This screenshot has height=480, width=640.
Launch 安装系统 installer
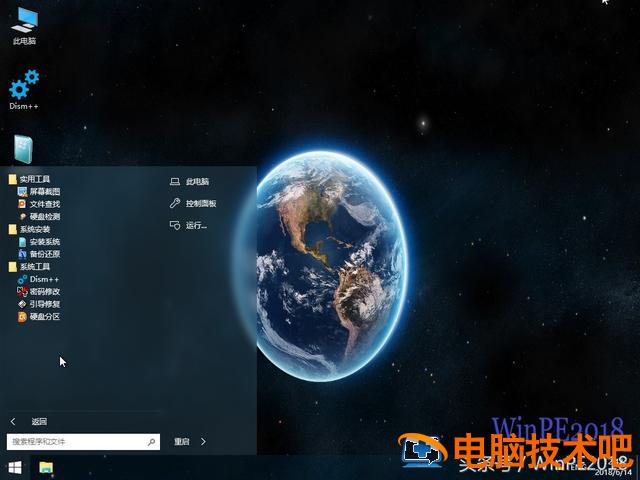39,242
